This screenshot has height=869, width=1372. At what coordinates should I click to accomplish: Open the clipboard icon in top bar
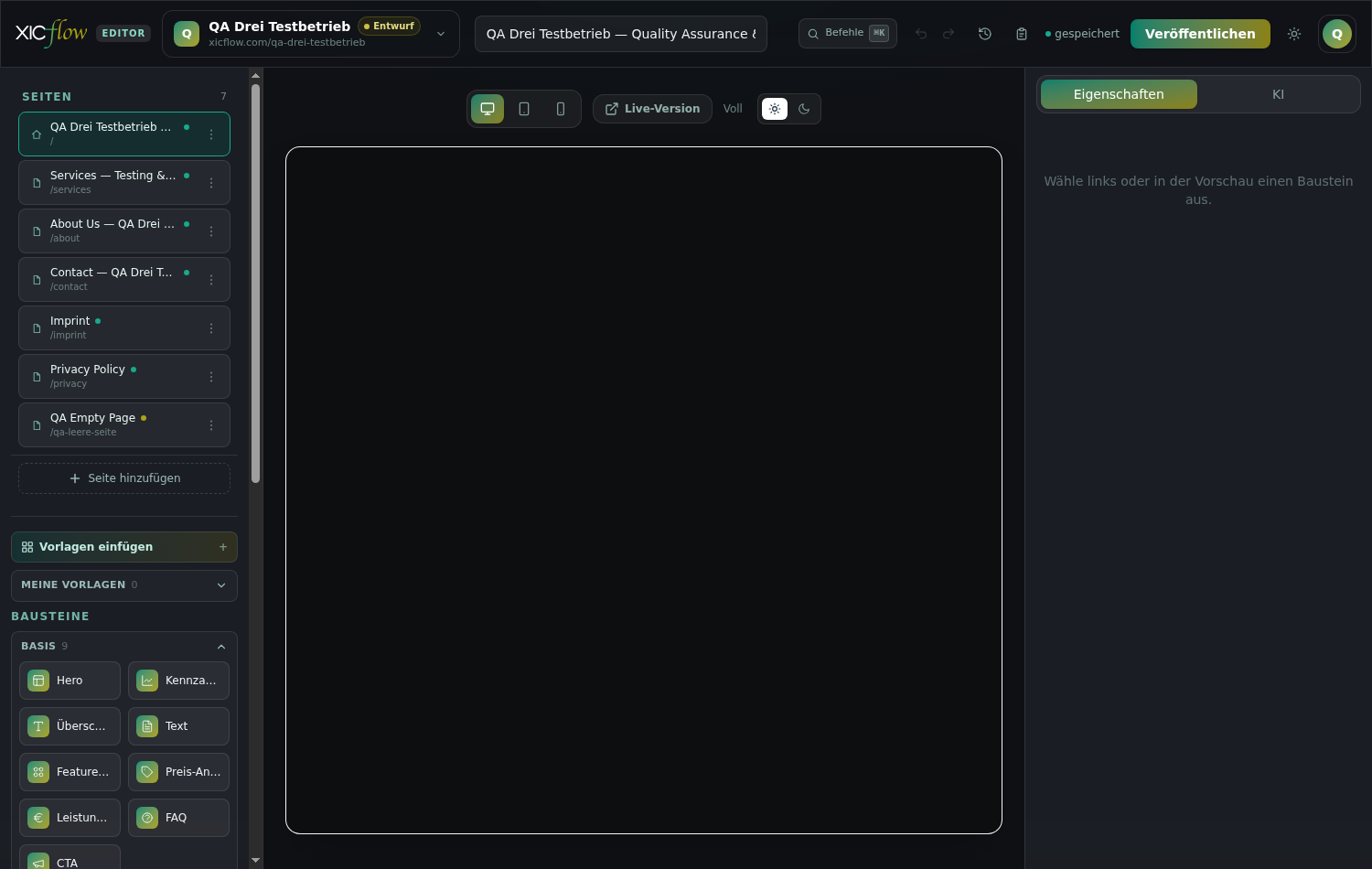tap(1022, 34)
